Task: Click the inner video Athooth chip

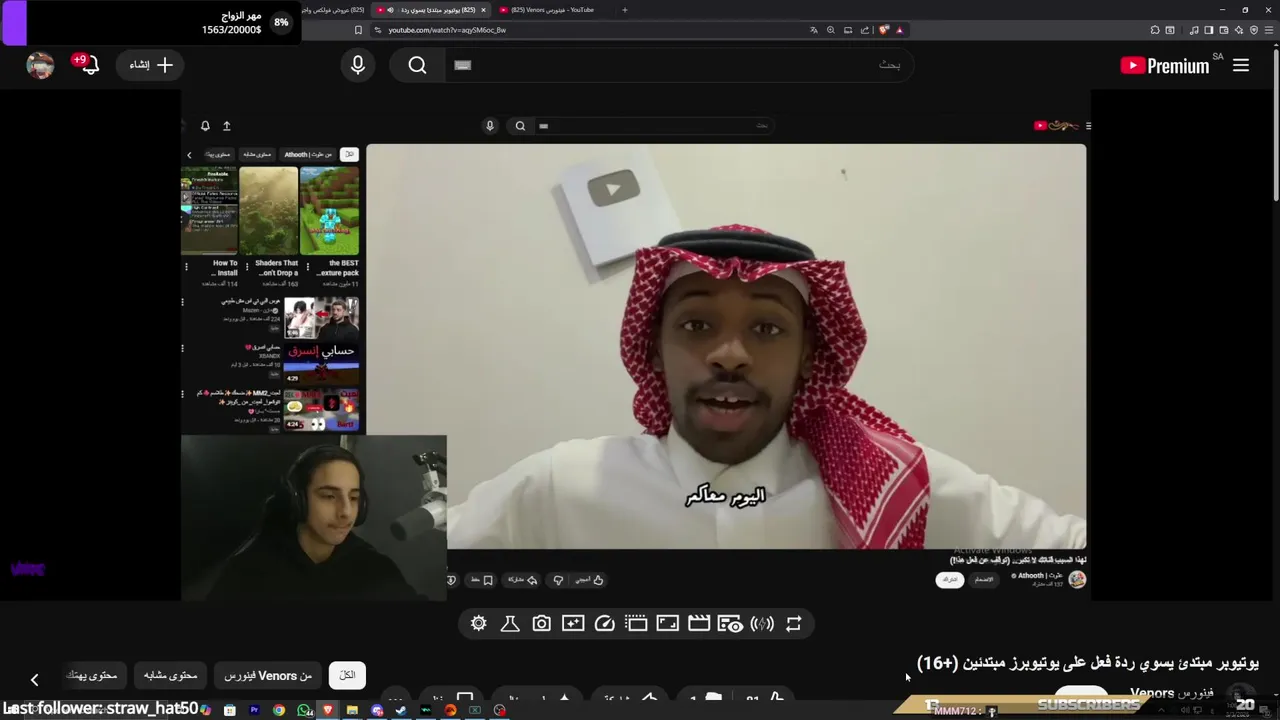Action: coord(308,154)
